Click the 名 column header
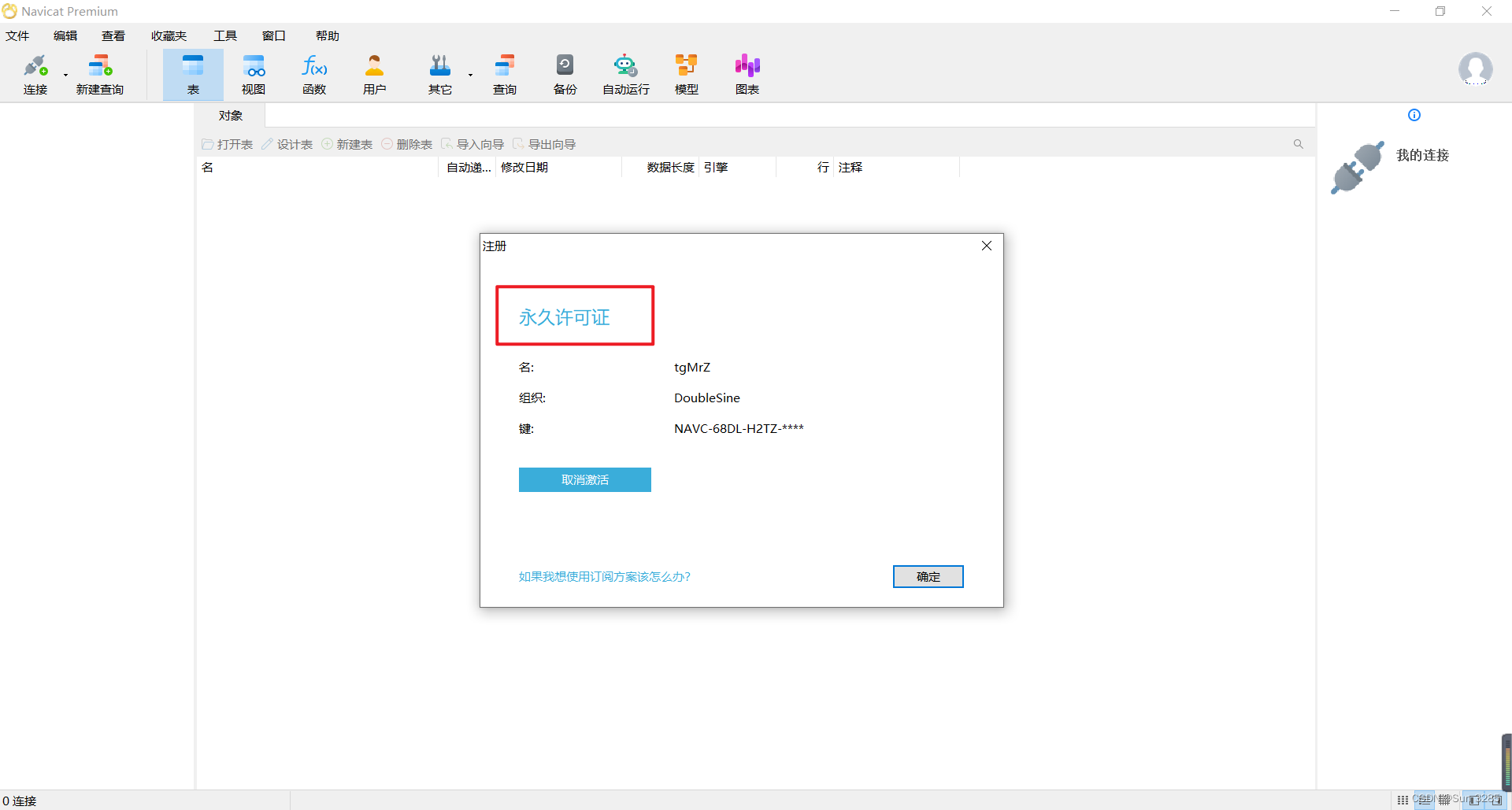Screen dimensions: 1512x810 (317, 168)
